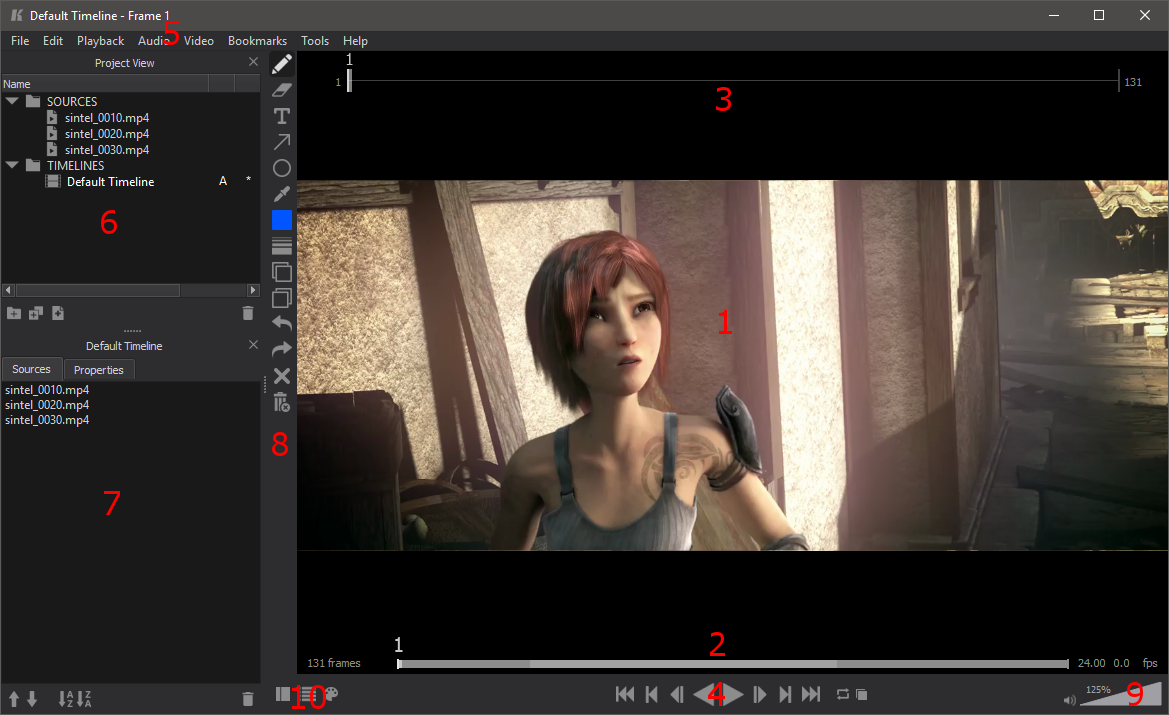Pick the eyedropper color sampler tool
This screenshot has height=715, width=1169.
pyautogui.click(x=282, y=194)
